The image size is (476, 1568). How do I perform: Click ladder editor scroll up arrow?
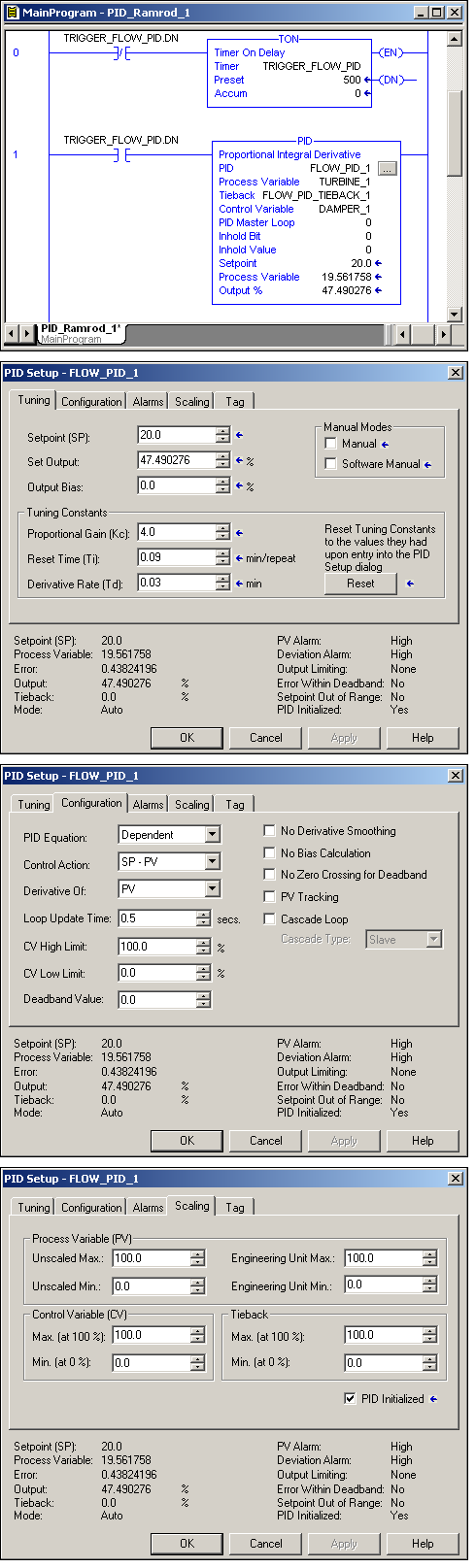[x=455, y=40]
